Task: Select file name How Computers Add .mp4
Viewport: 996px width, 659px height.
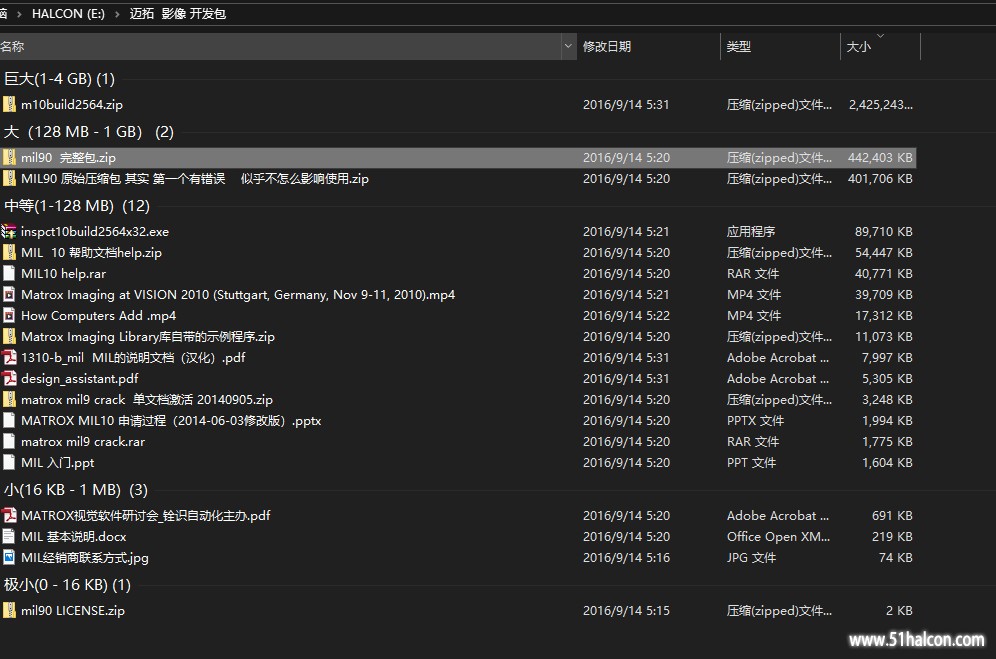Action: click(98, 315)
